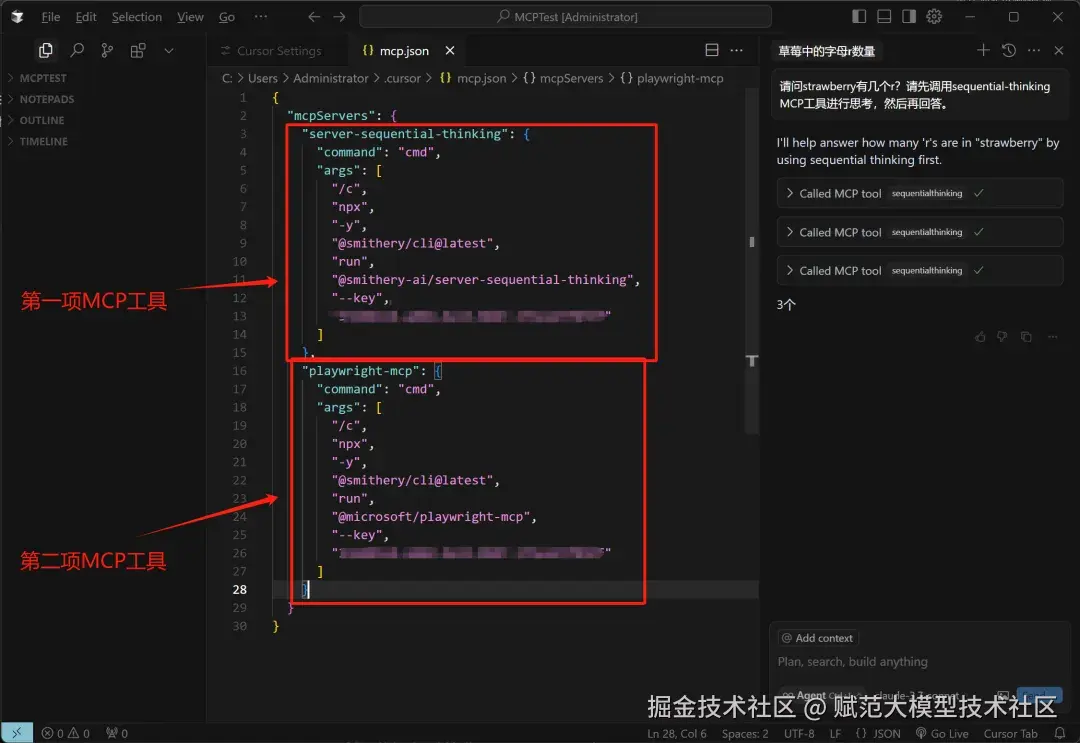The height and width of the screenshot is (743, 1080).
Task: Open the Extensions view icon
Action: coord(138,50)
